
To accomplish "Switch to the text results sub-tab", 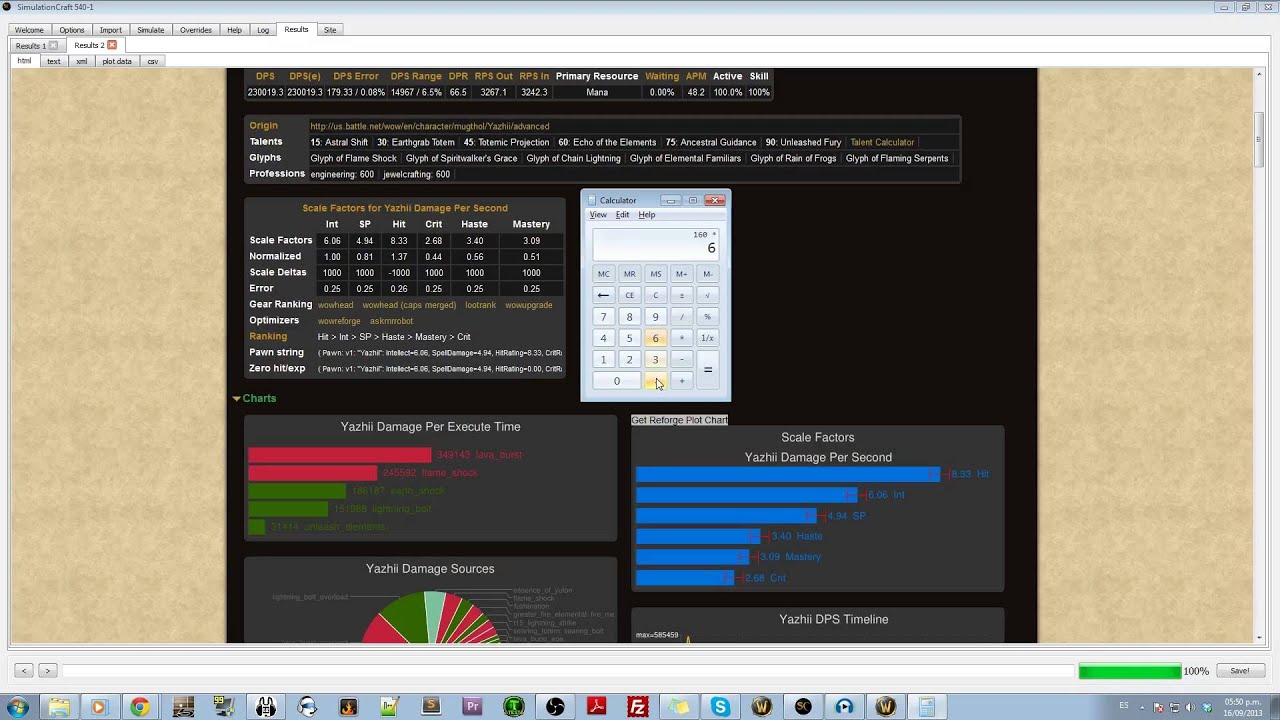I will [53, 61].
